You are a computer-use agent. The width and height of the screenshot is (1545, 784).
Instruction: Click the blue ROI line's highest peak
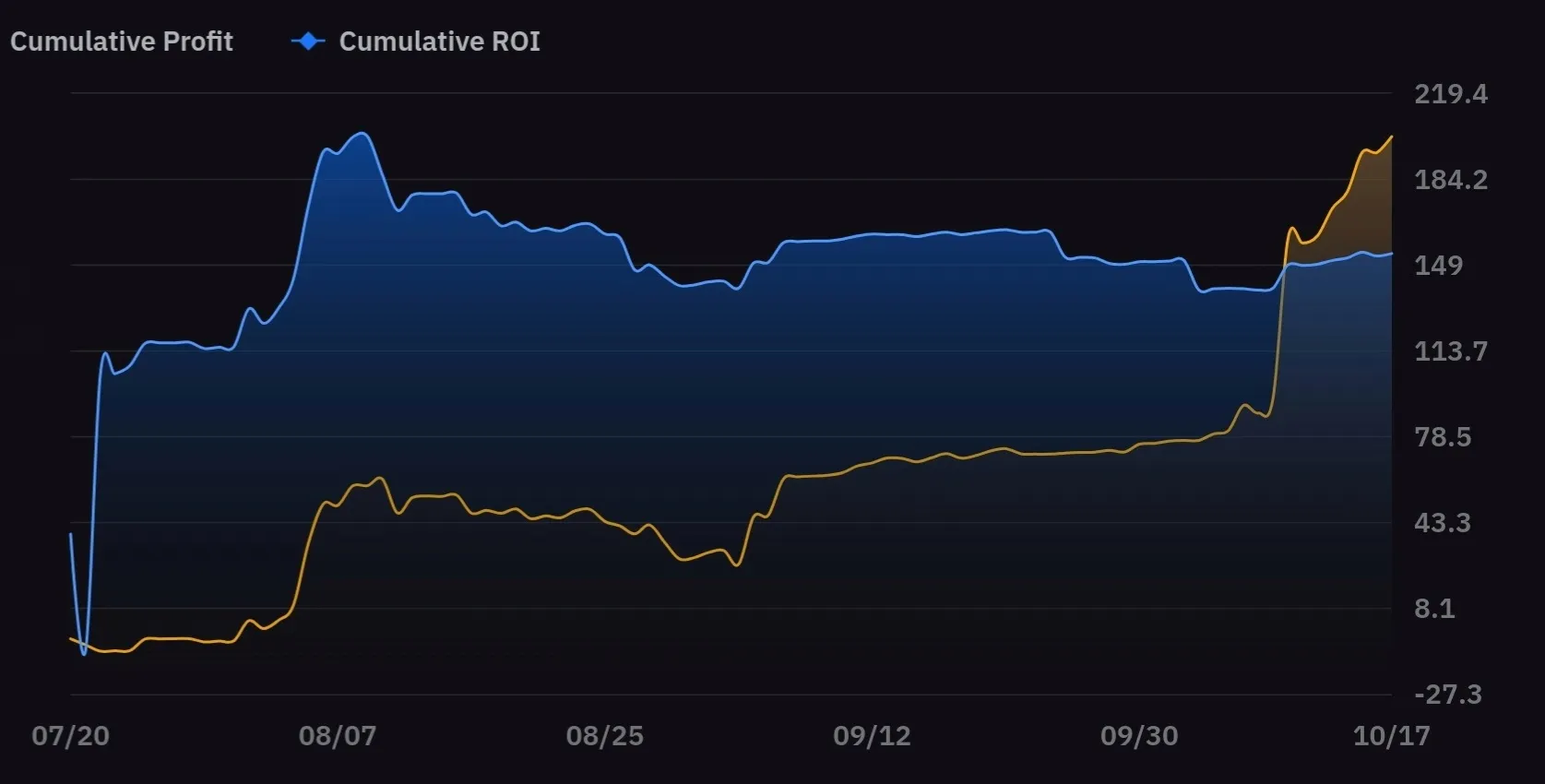tap(362, 134)
